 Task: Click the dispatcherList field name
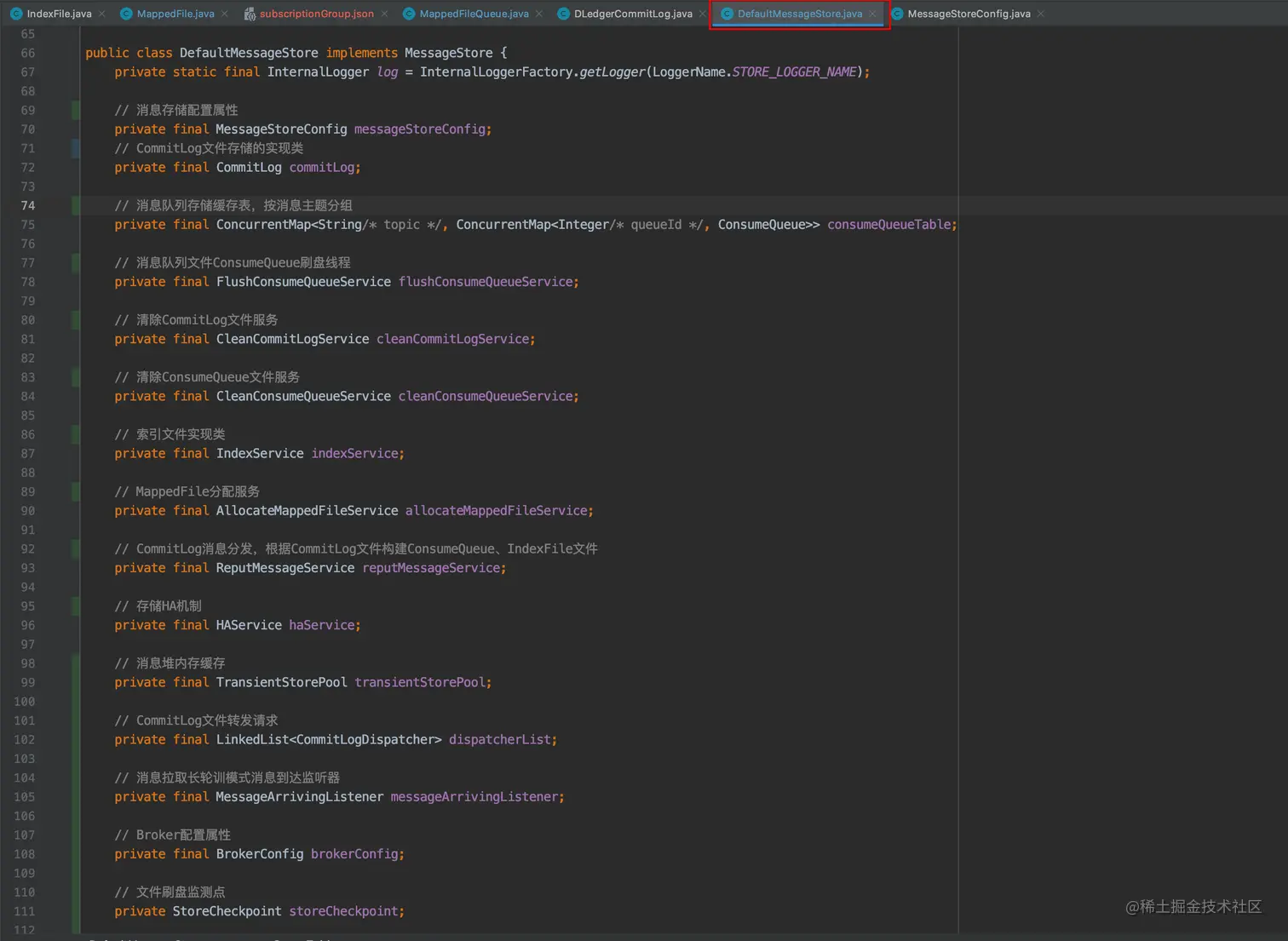tap(500, 740)
